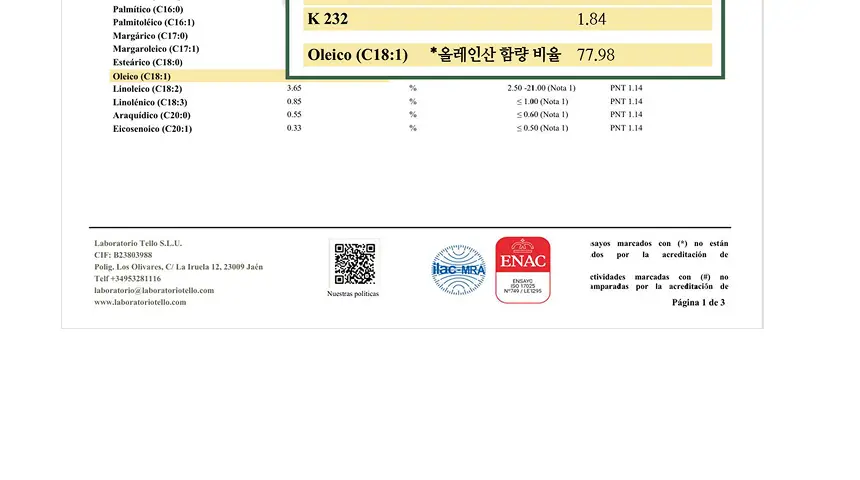Click the % unit in the Linoleico row

click(412, 88)
